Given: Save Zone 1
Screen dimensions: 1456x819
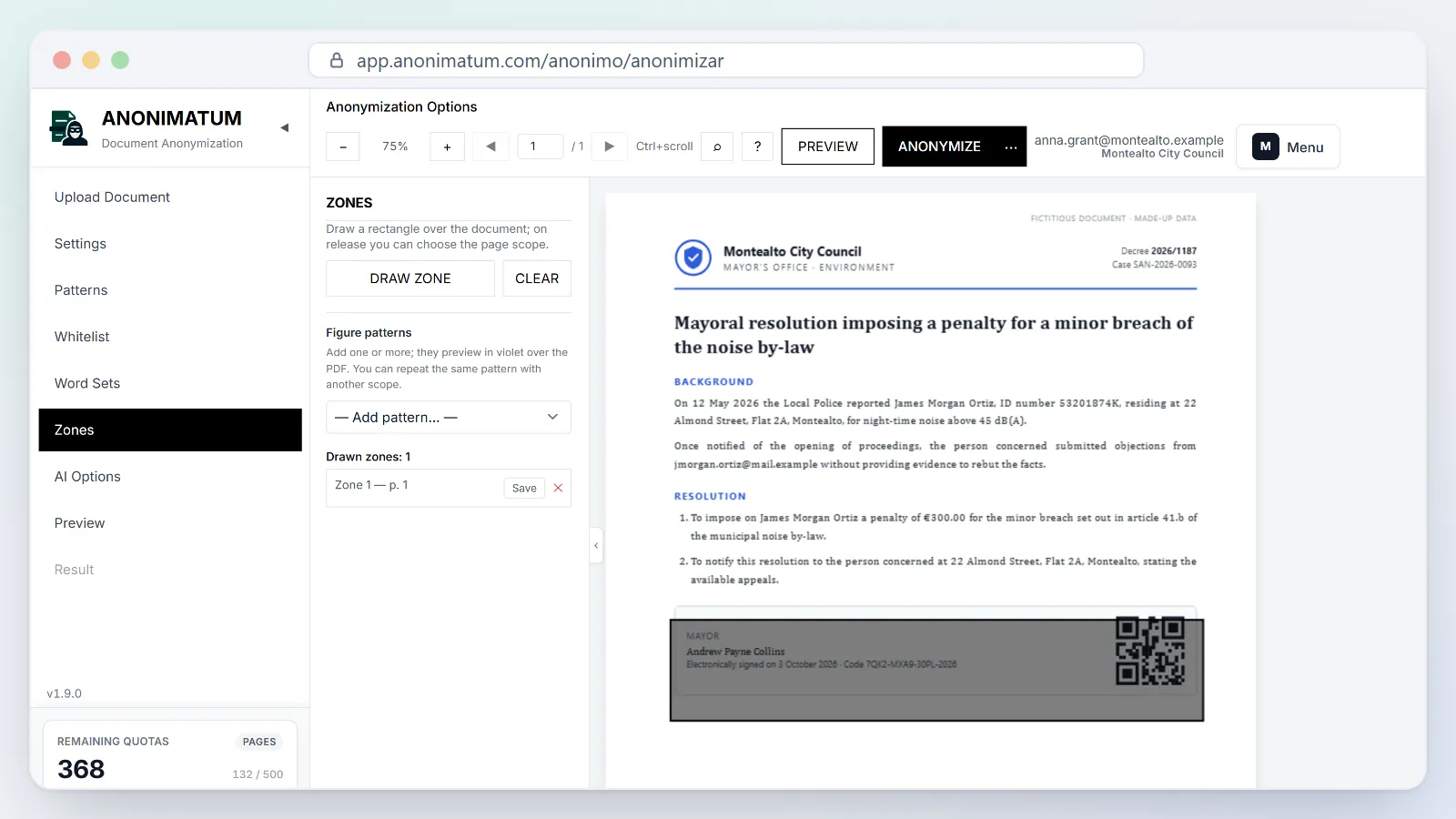Looking at the screenshot, I should [524, 488].
